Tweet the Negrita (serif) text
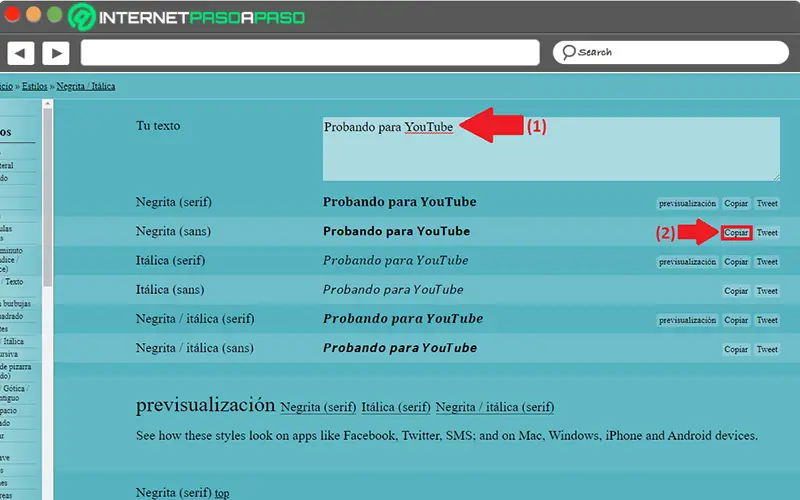The width and height of the screenshot is (800, 500). coord(767,203)
